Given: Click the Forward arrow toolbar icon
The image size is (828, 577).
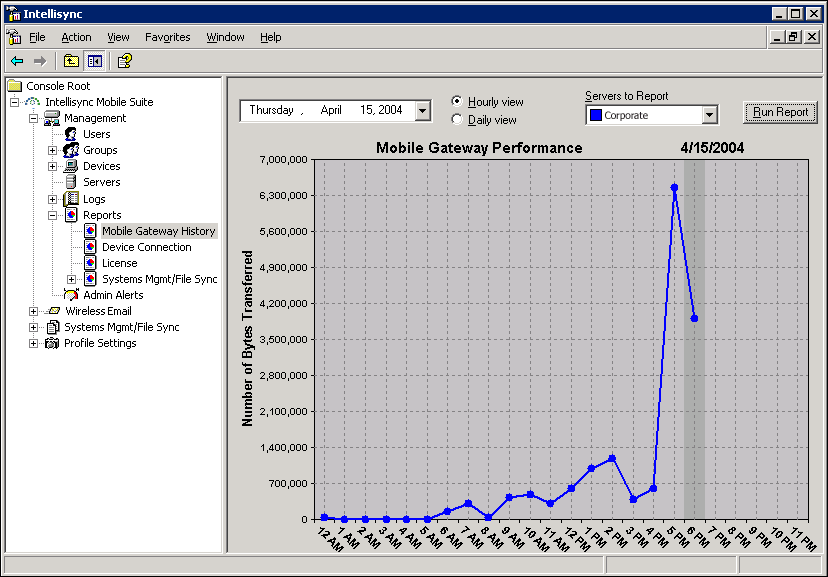Looking at the screenshot, I should click(40, 61).
